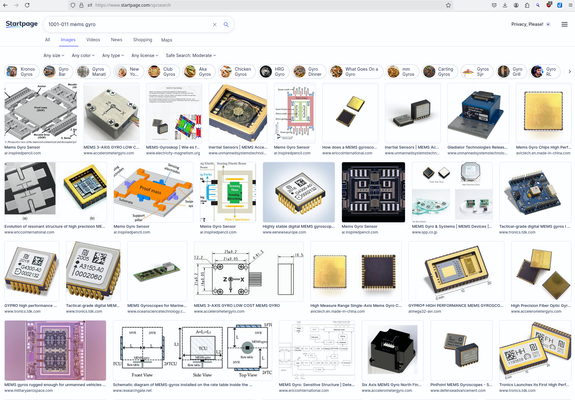
Task: Open www.researchgate.net source link
Action: 132,390
